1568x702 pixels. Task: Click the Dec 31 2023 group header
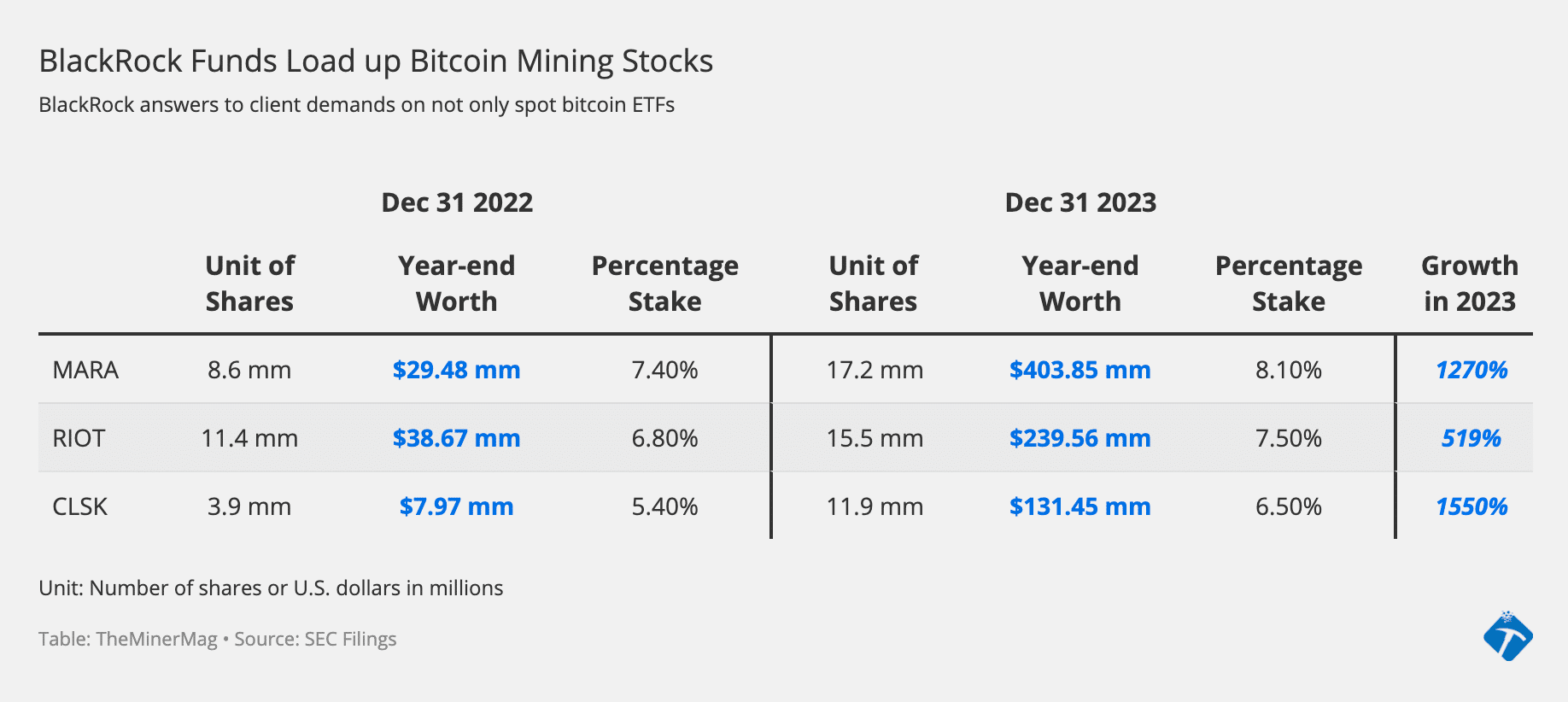click(x=1080, y=202)
